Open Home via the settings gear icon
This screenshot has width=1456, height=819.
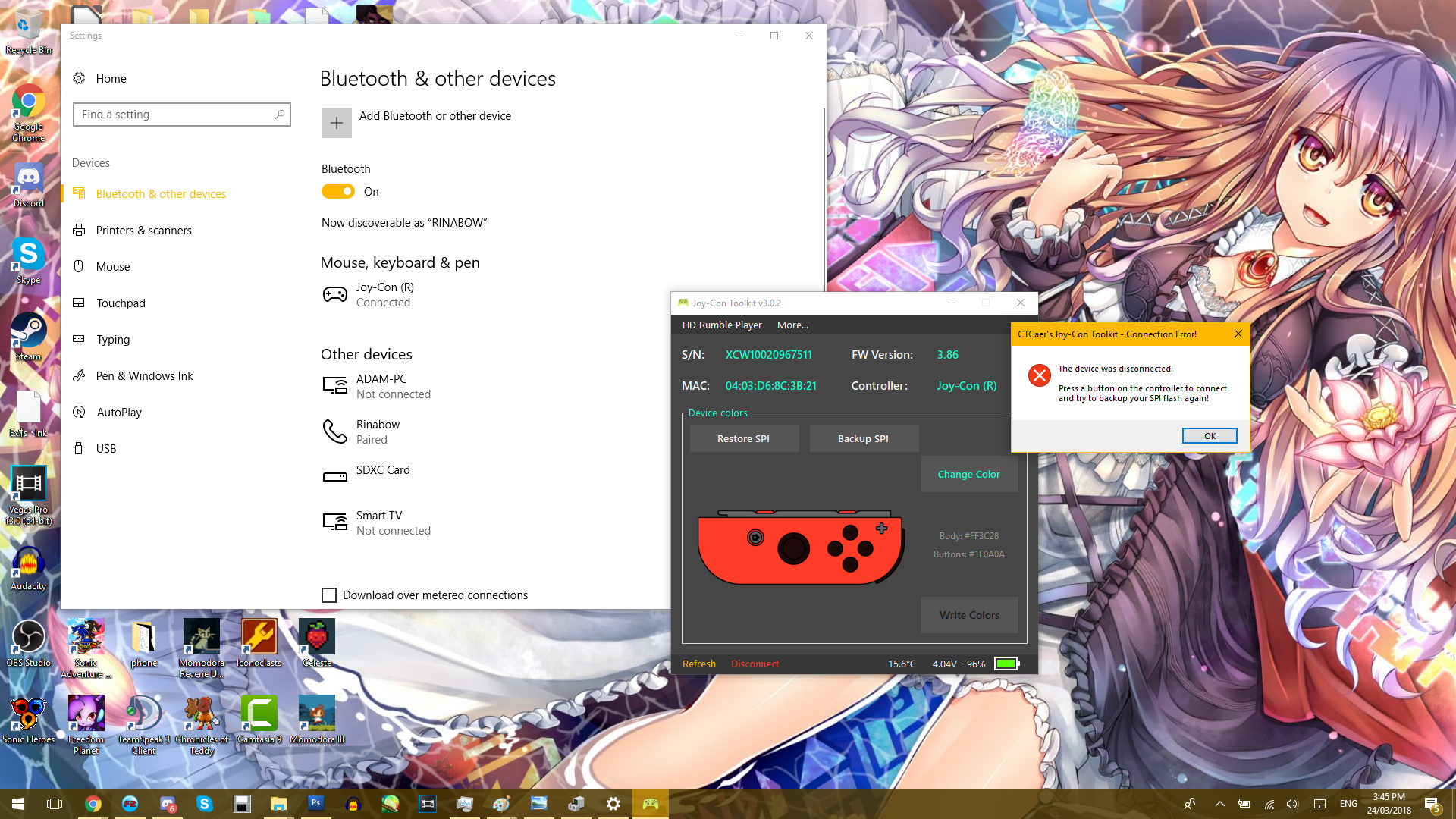(79, 78)
